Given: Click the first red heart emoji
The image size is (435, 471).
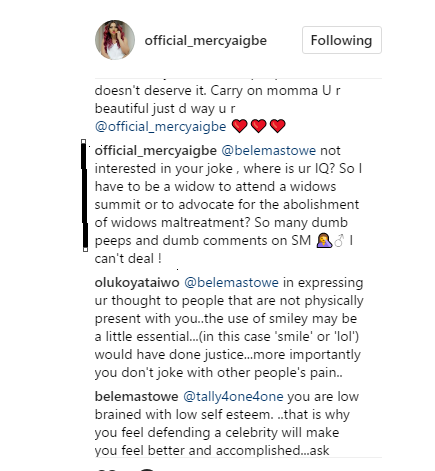Looking at the screenshot, I should point(239,126).
